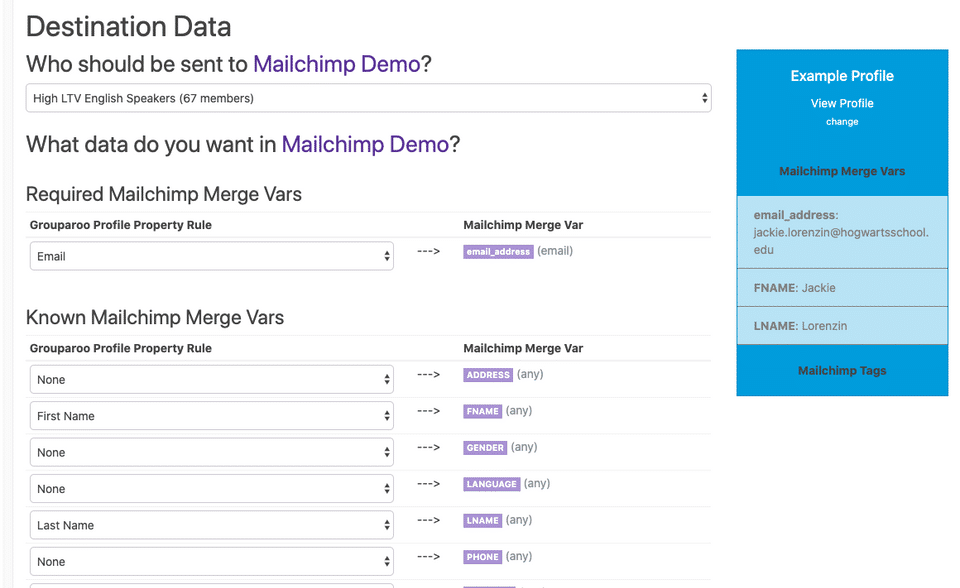Open the property dropdown for LANGUAGE
960x588 pixels.
(x=211, y=489)
